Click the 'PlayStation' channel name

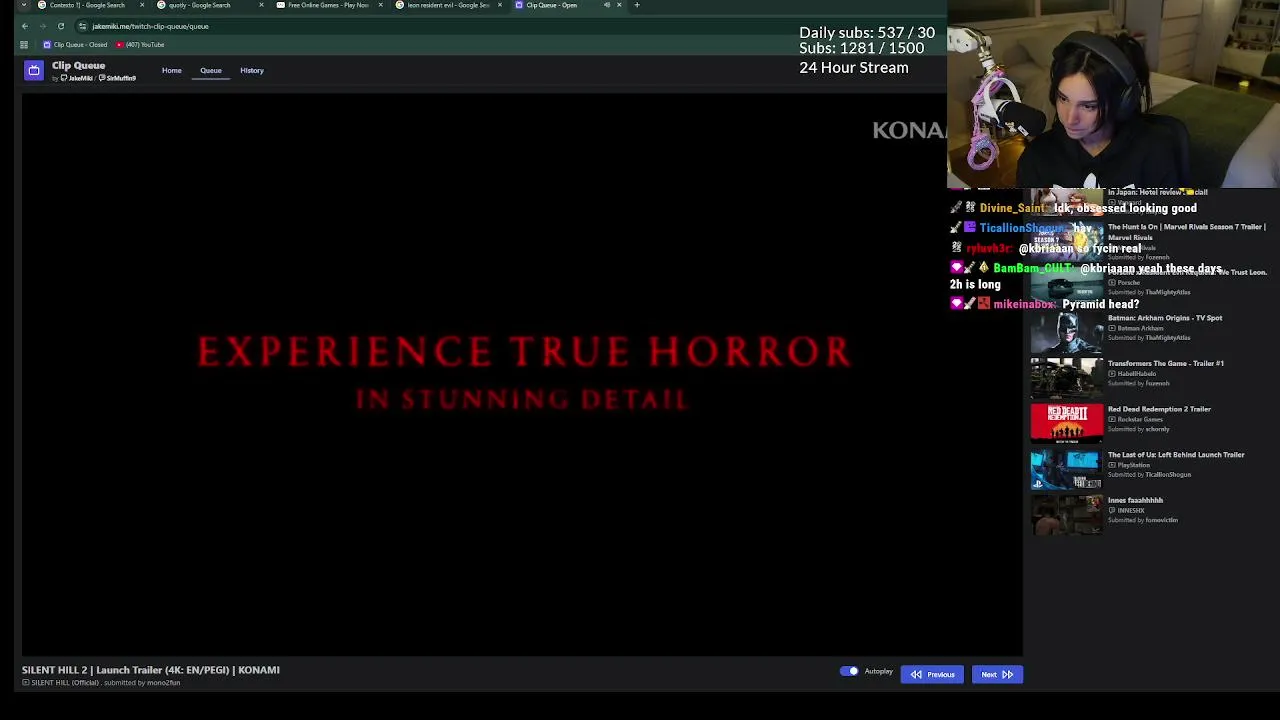click(1133, 465)
